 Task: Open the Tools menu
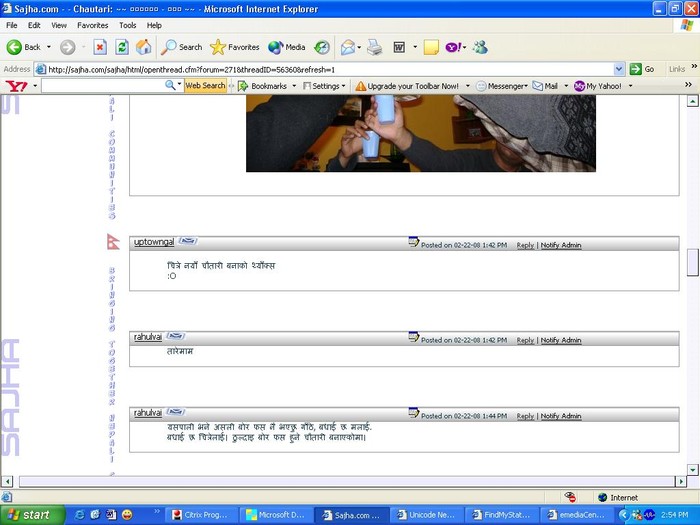point(128,25)
